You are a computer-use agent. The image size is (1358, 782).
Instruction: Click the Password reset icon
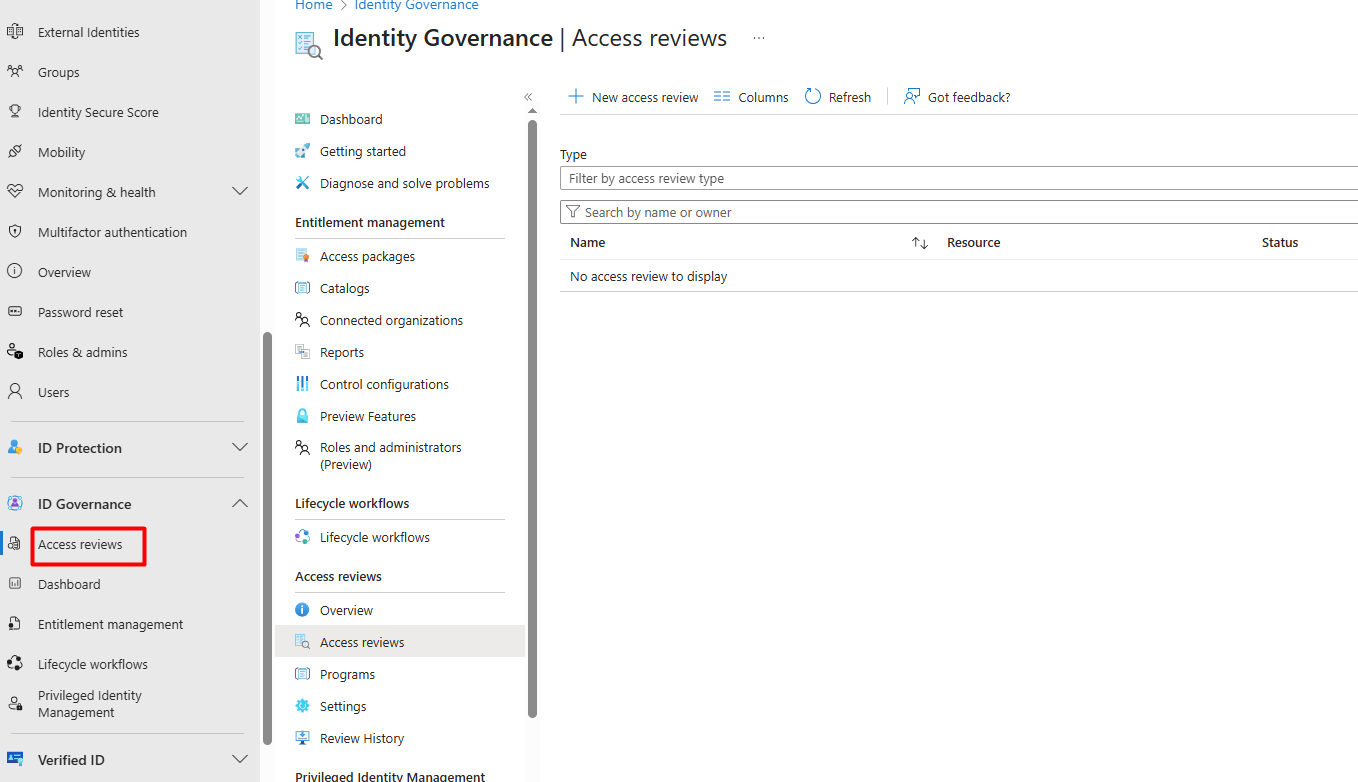(15, 312)
